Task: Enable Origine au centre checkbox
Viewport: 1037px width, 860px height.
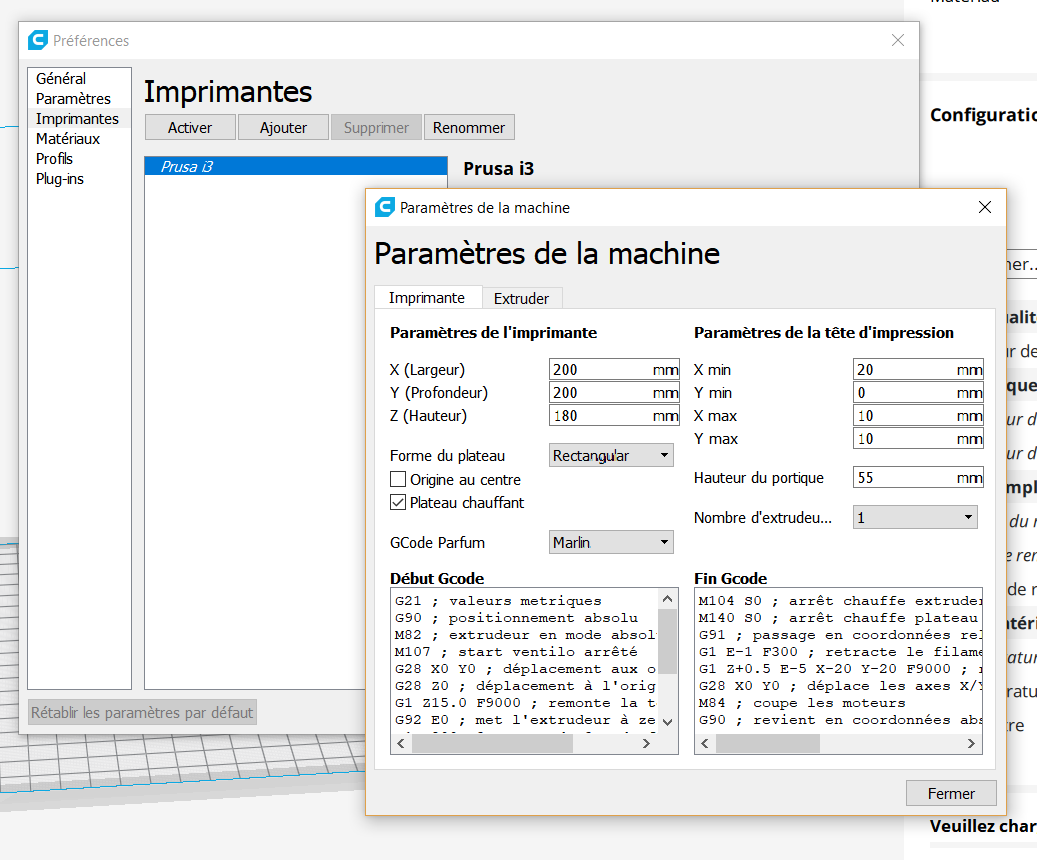Action: coord(397,479)
